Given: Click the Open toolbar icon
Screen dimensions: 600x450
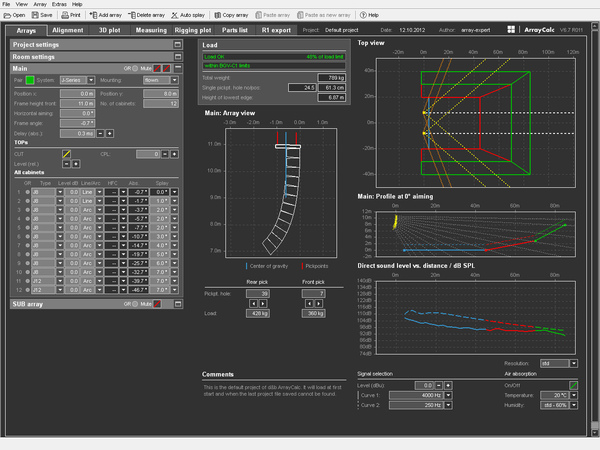Looking at the screenshot, I should 13,16.
